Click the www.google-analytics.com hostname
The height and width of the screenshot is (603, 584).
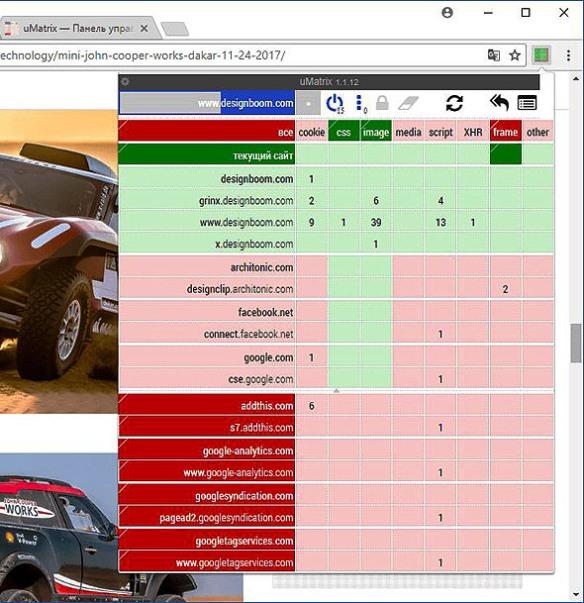pyautogui.click(x=207, y=472)
